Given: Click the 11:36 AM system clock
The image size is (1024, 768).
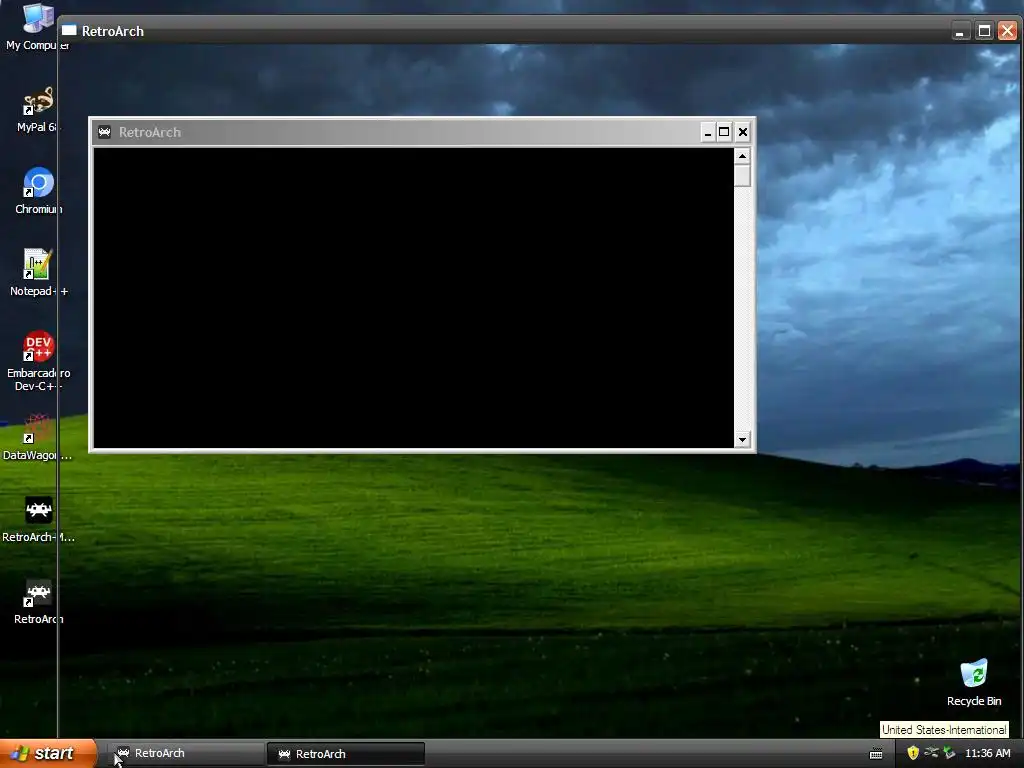Looking at the screenshot, I should (x=987, y=753).
